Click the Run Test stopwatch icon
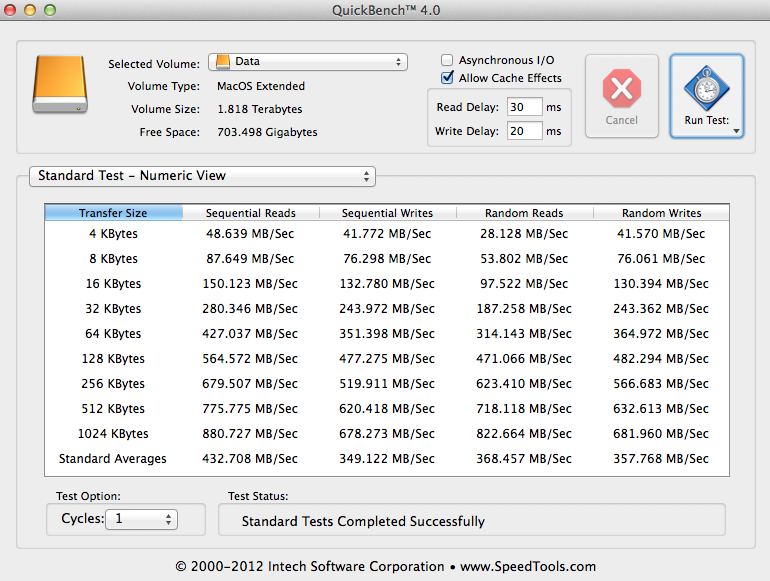 click(x=707, y=88)
